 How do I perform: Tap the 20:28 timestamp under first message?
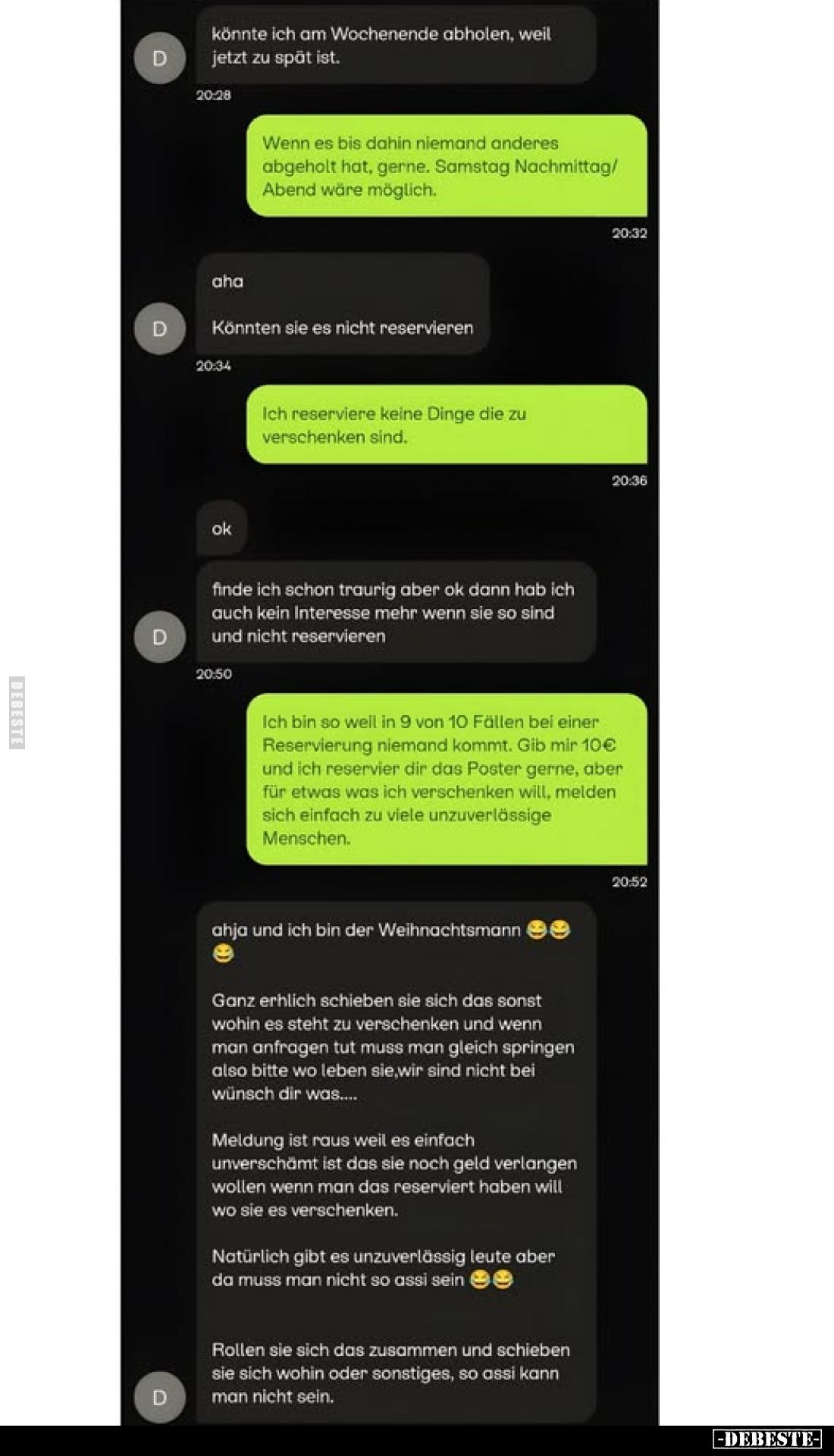214,95
